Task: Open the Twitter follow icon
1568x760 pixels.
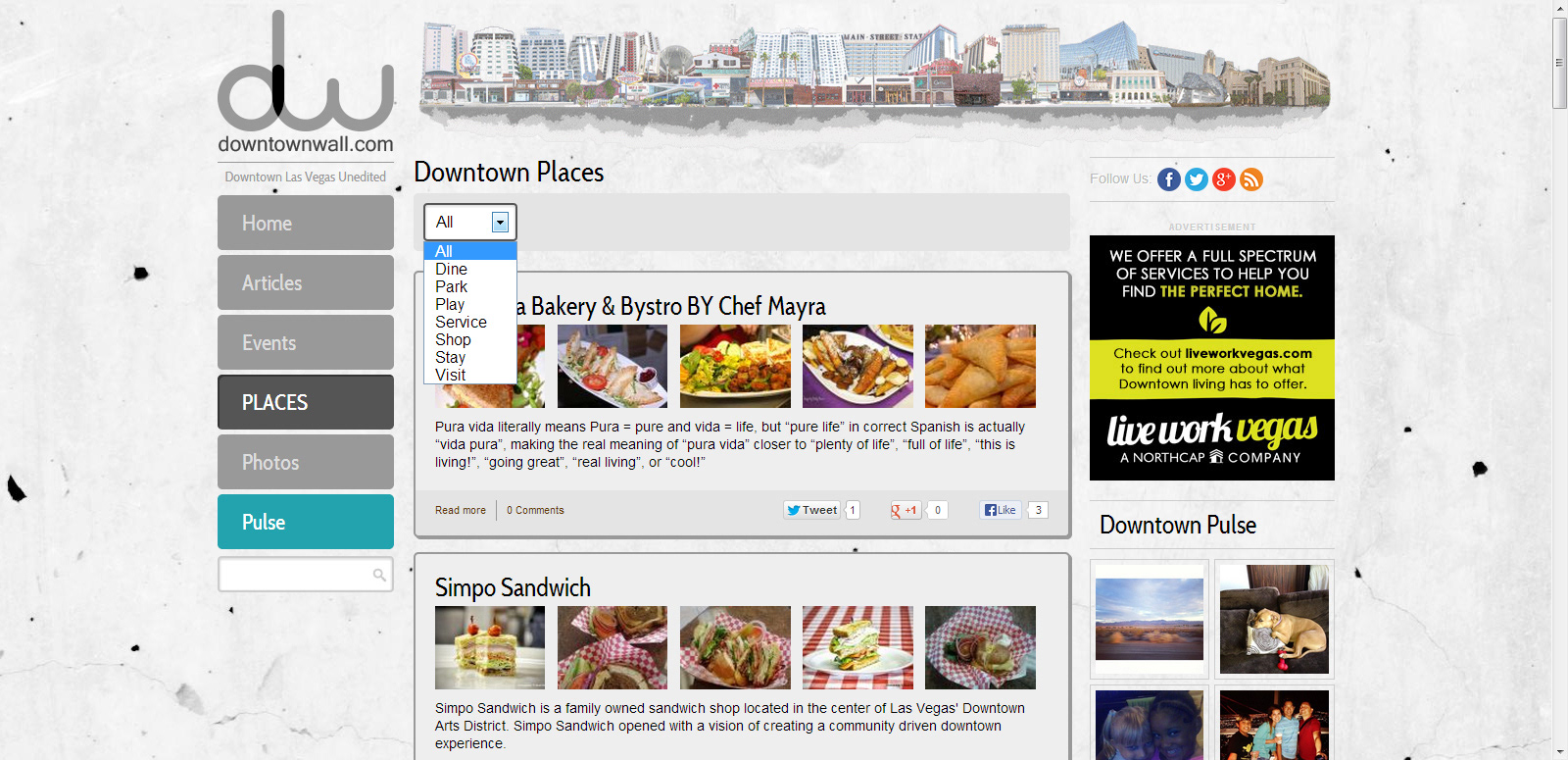Action: click(1196, 179)
